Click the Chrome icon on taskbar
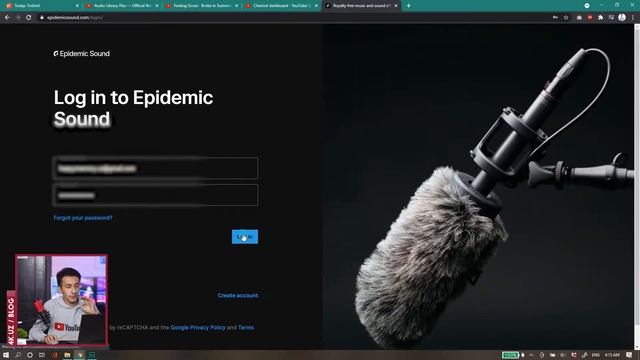640x360 pixels. [80, 355]
